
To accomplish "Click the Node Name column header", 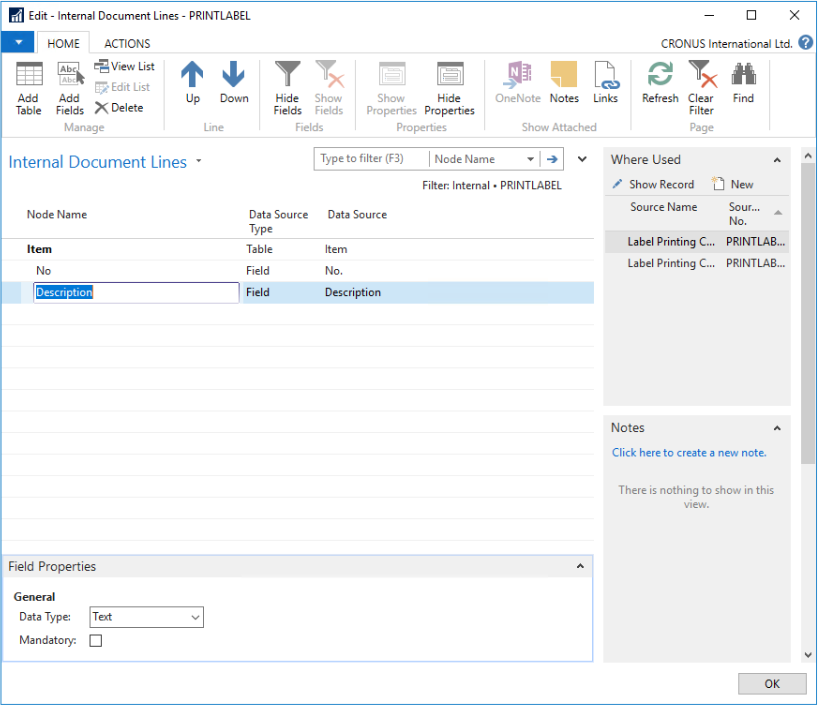I will (57, 215).
